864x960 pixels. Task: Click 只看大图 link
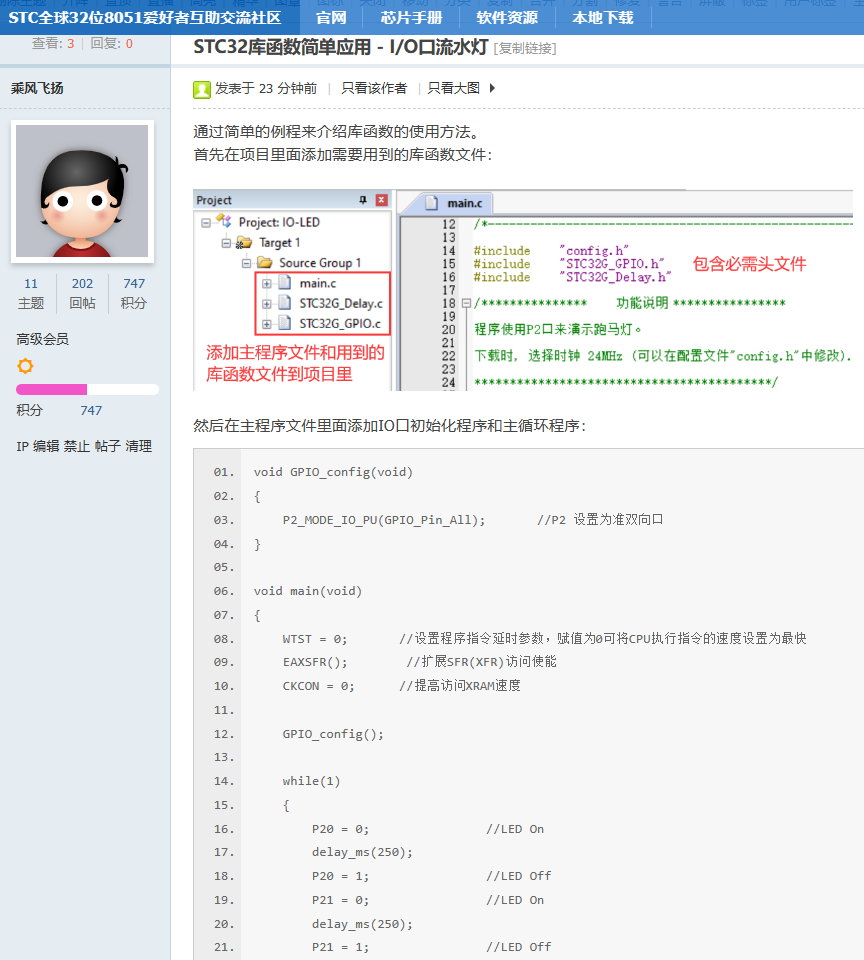tap(454, 88)
